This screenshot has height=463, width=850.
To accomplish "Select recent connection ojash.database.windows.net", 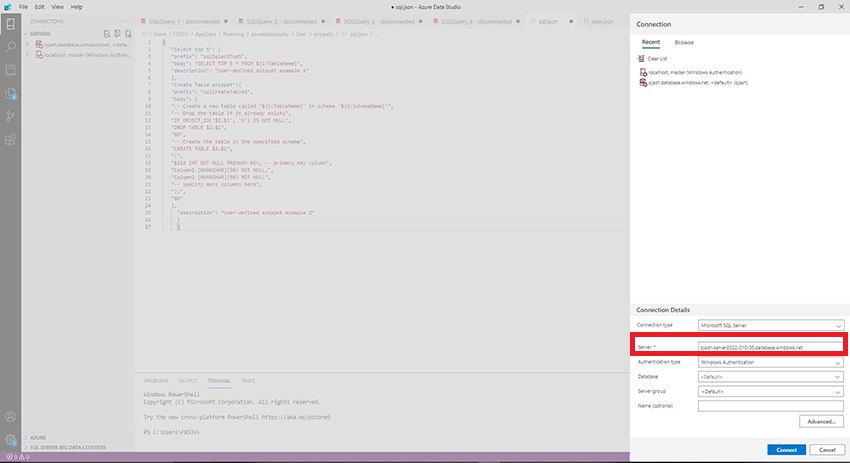I will coord(694,82).
